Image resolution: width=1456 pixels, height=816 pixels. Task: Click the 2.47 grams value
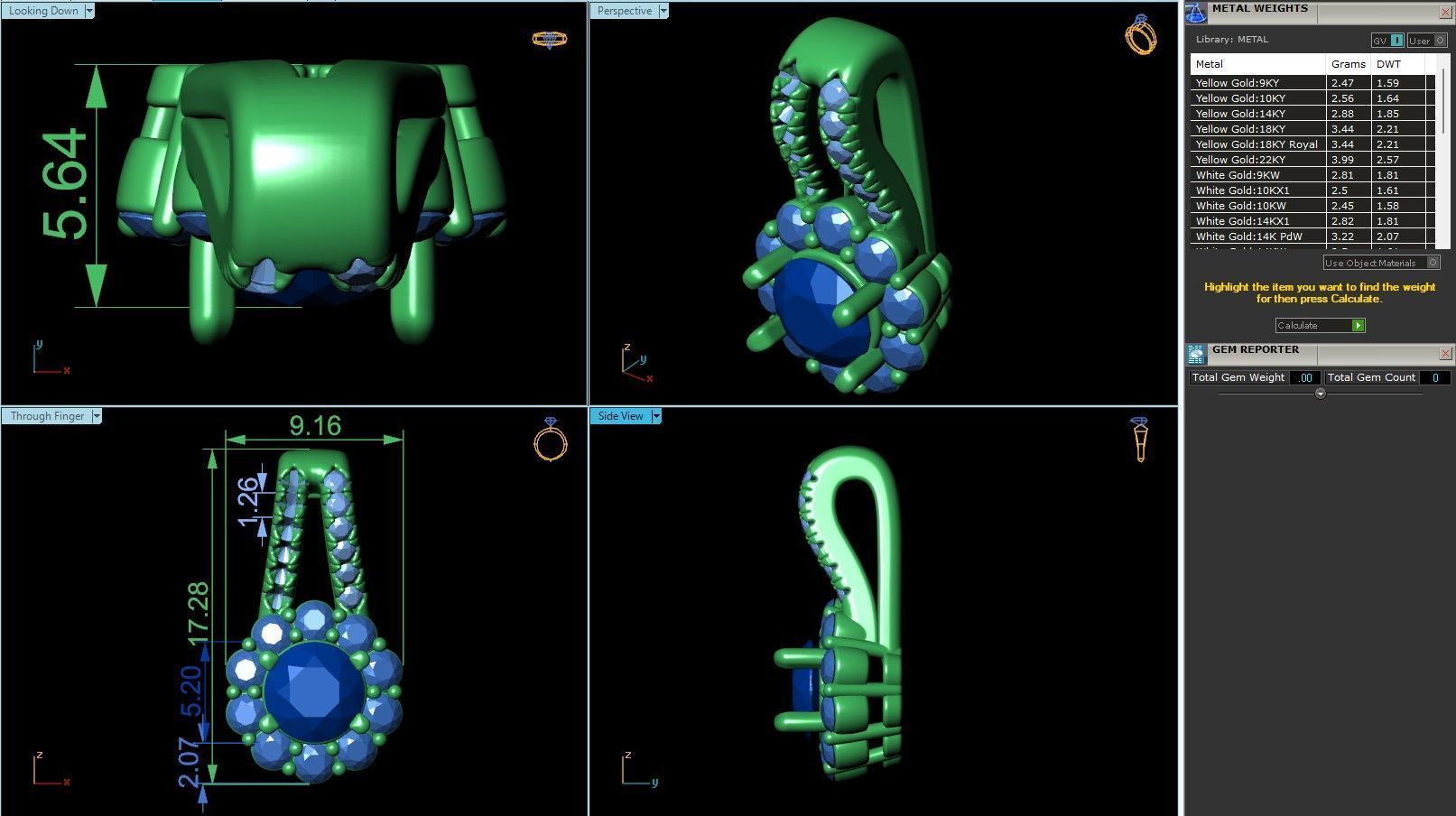(1342, 83)
